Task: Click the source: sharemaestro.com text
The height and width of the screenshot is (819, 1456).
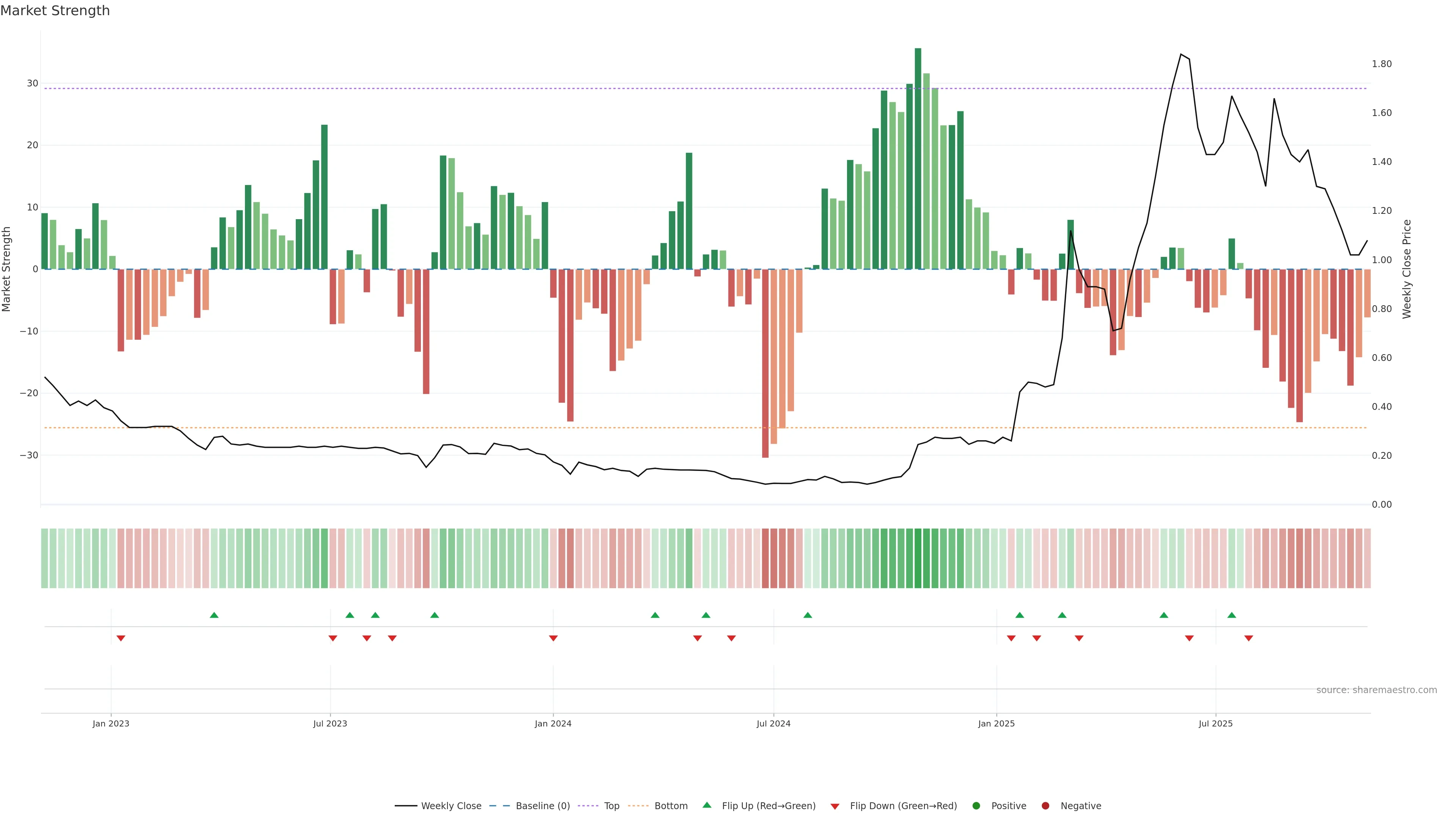Action: [x=1376, y=690]
